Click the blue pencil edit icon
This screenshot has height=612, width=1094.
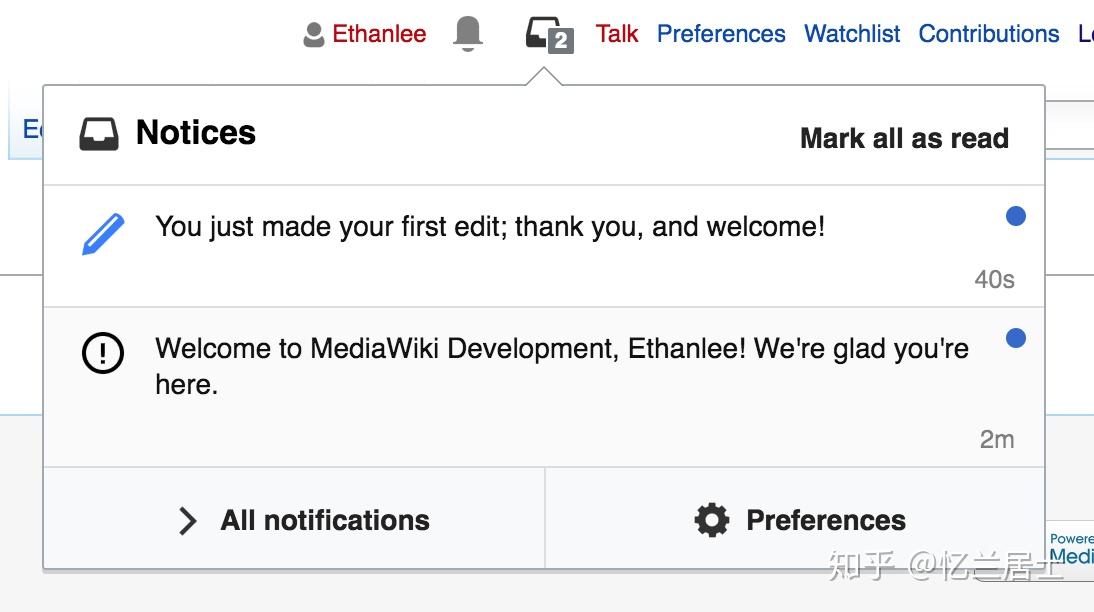tap(103, 234)
